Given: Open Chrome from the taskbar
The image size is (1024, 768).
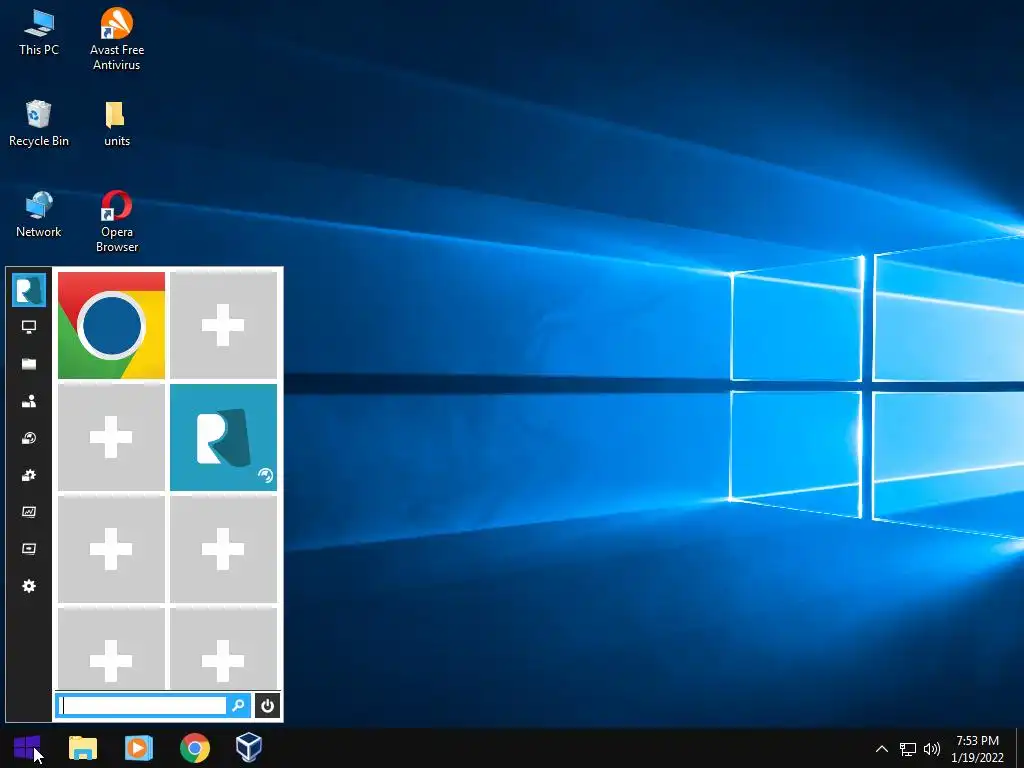Looking at the screenshot, I should pyautogui.click(x=195, y=748).
